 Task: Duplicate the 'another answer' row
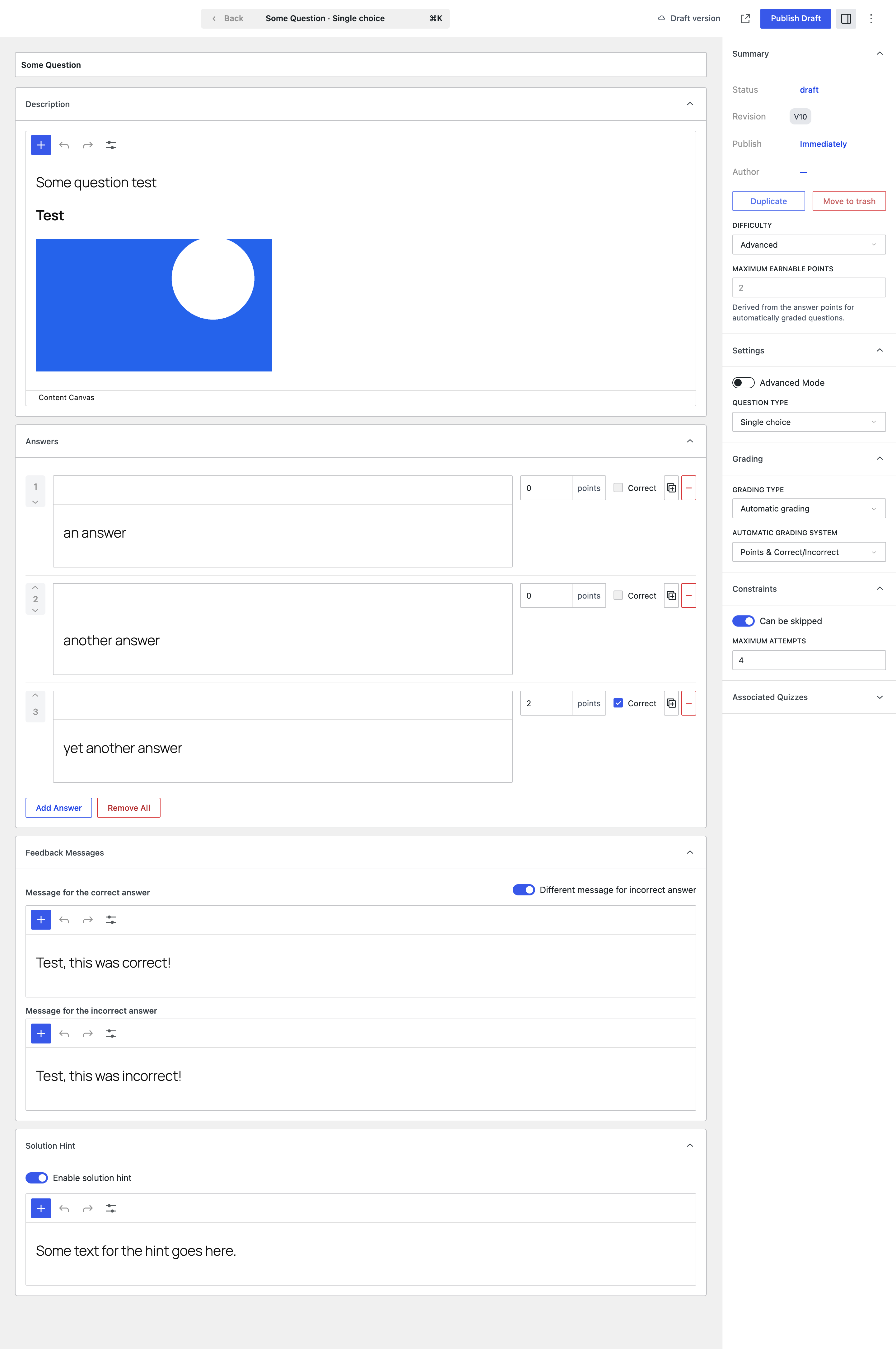pos(671,595)
